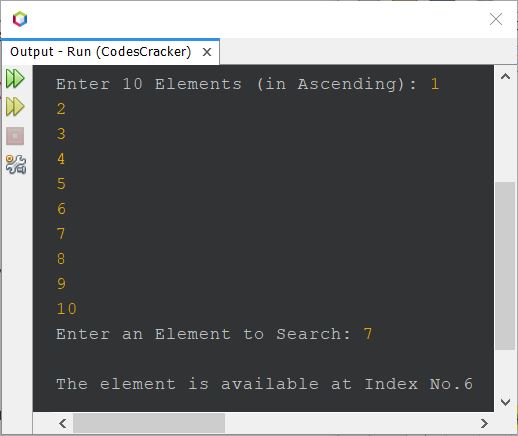Click the red Stop build button
The width and height of the screenshot is (518, 436).
[x=15, y=136]
